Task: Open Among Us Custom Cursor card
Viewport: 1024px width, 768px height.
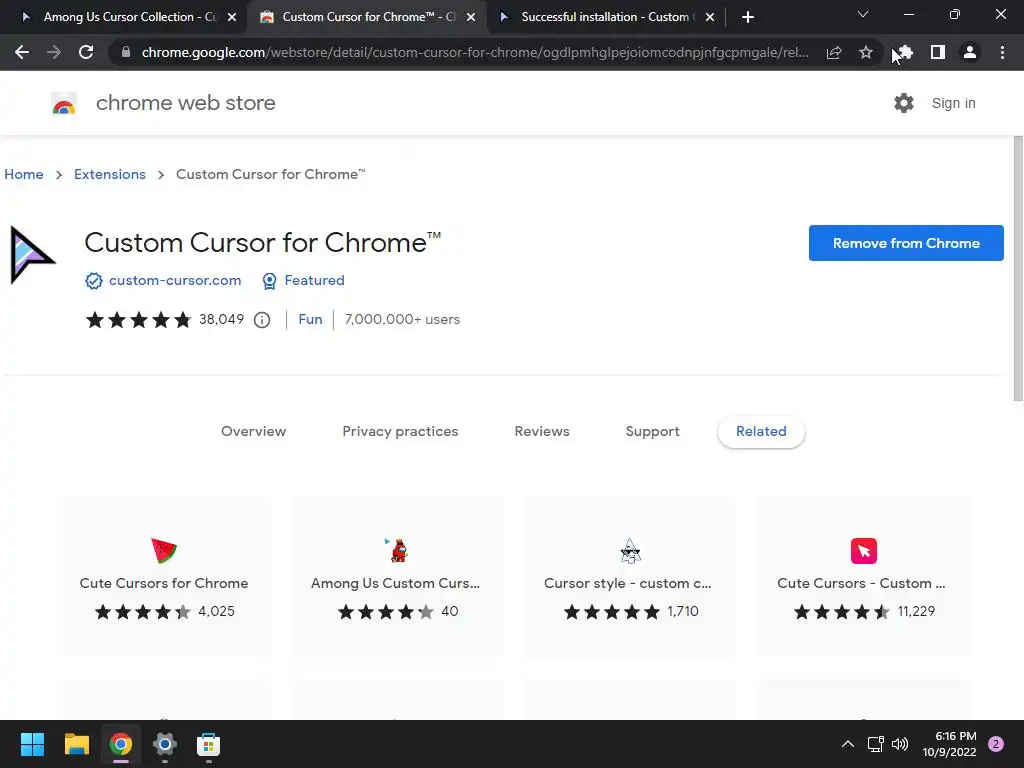Action: coord(397,576)
